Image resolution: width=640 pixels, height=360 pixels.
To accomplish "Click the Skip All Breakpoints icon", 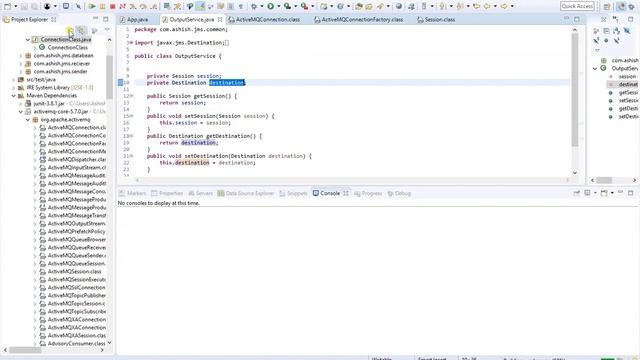I will click(78, 6).
